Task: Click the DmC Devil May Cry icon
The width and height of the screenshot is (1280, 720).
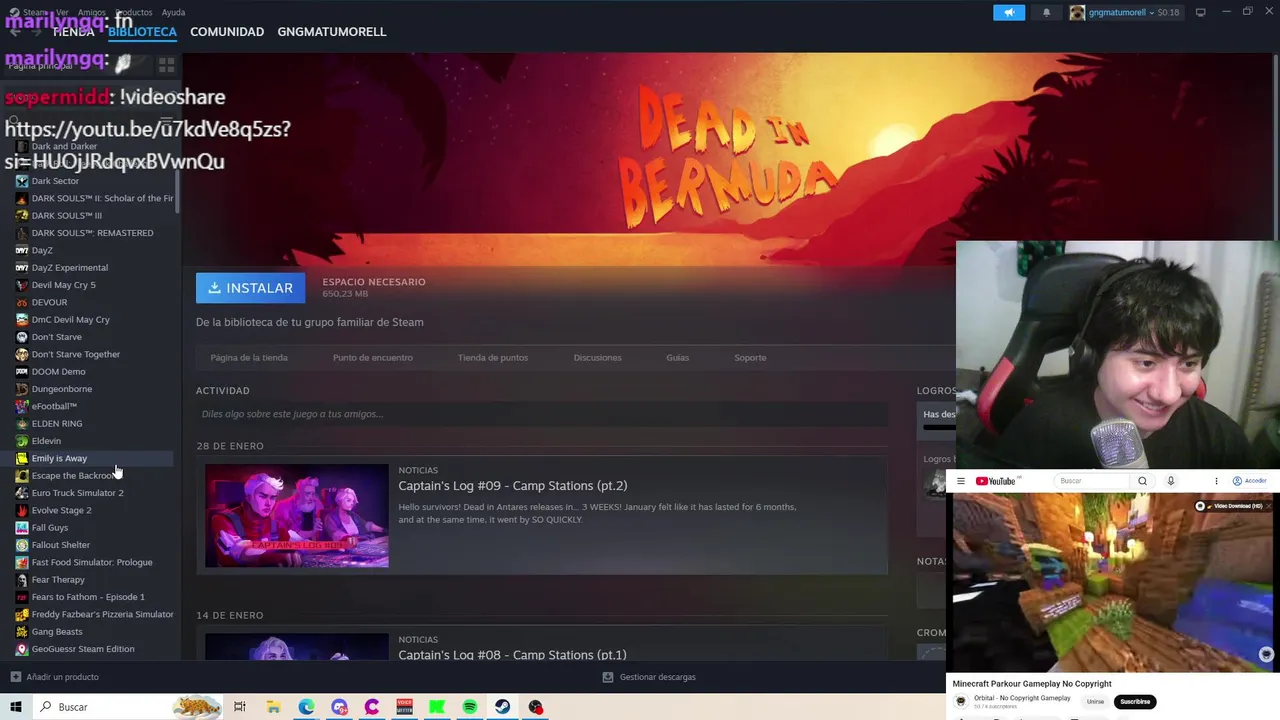Action: pos(22,319)
